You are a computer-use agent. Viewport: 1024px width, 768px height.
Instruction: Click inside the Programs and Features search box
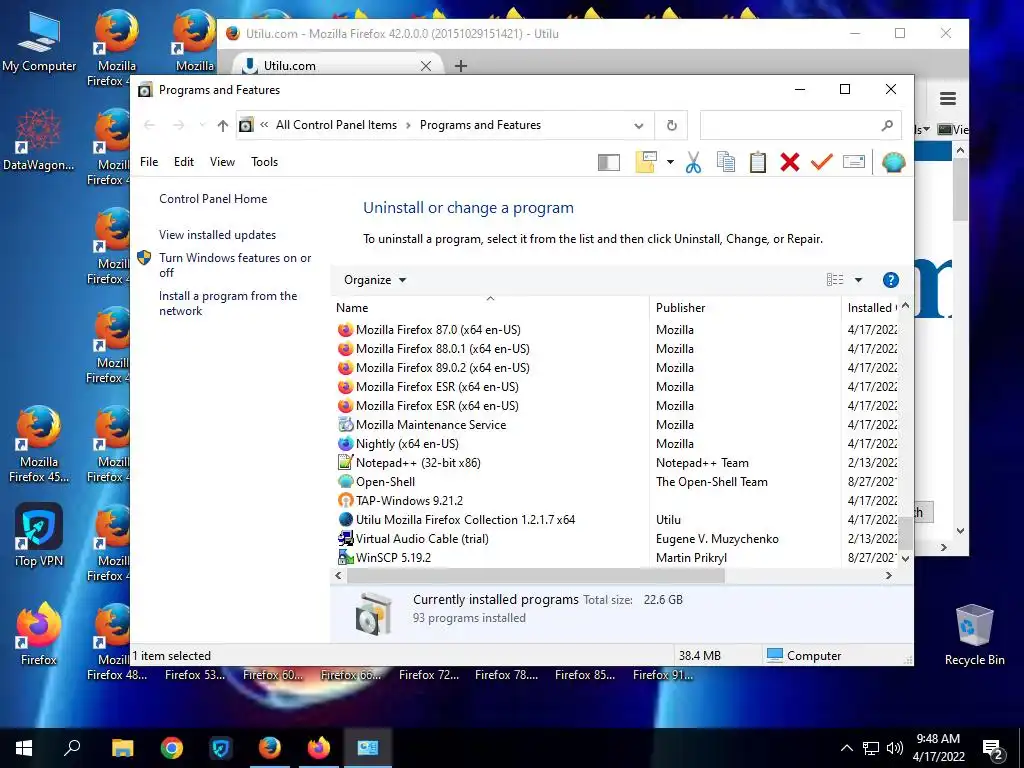coord(800,125)
